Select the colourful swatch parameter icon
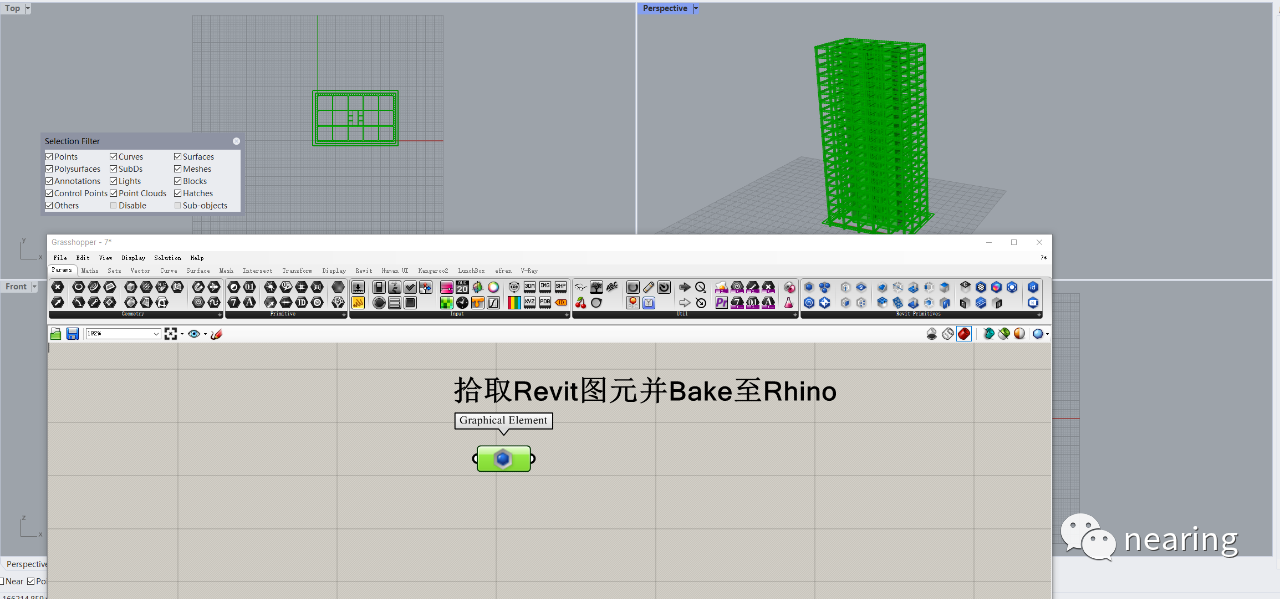 point(493,288)
